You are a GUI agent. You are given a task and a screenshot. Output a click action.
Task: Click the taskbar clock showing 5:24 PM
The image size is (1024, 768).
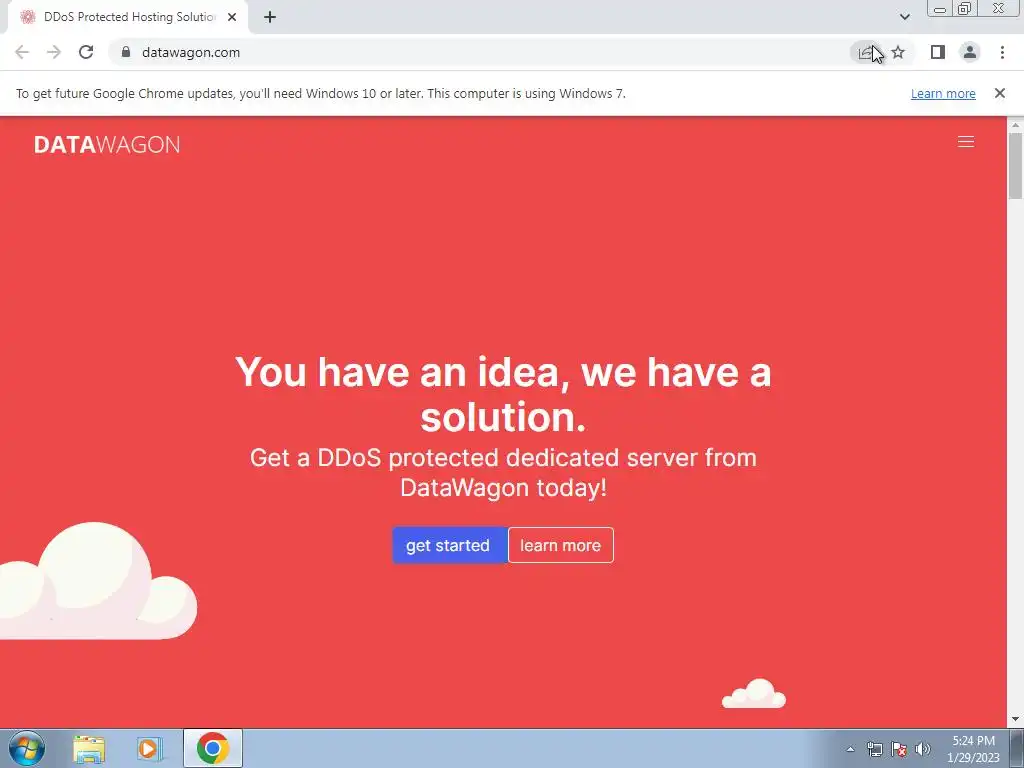(973, 749)
